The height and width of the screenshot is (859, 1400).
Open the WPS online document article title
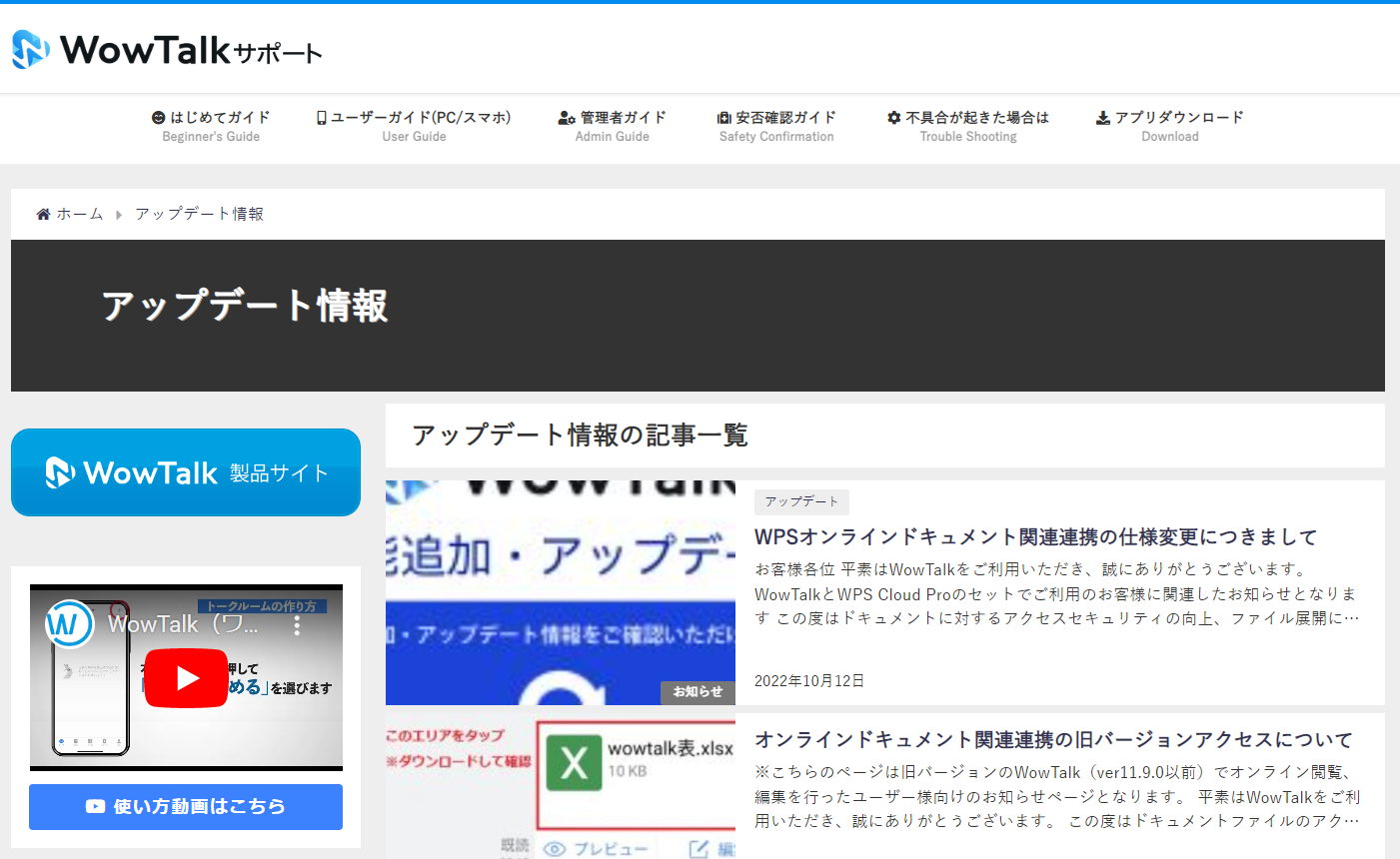[x=1035, y=537]
